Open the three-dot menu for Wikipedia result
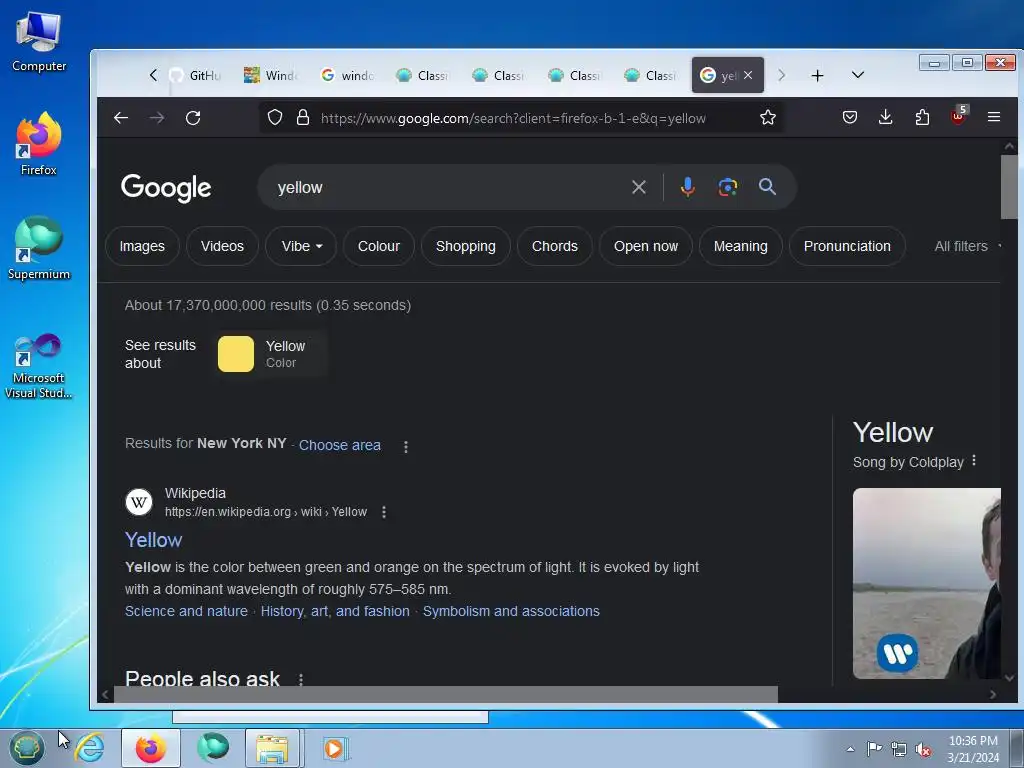Image resolution: width=1024 pixels, height=768 pixels. [384, 512]
